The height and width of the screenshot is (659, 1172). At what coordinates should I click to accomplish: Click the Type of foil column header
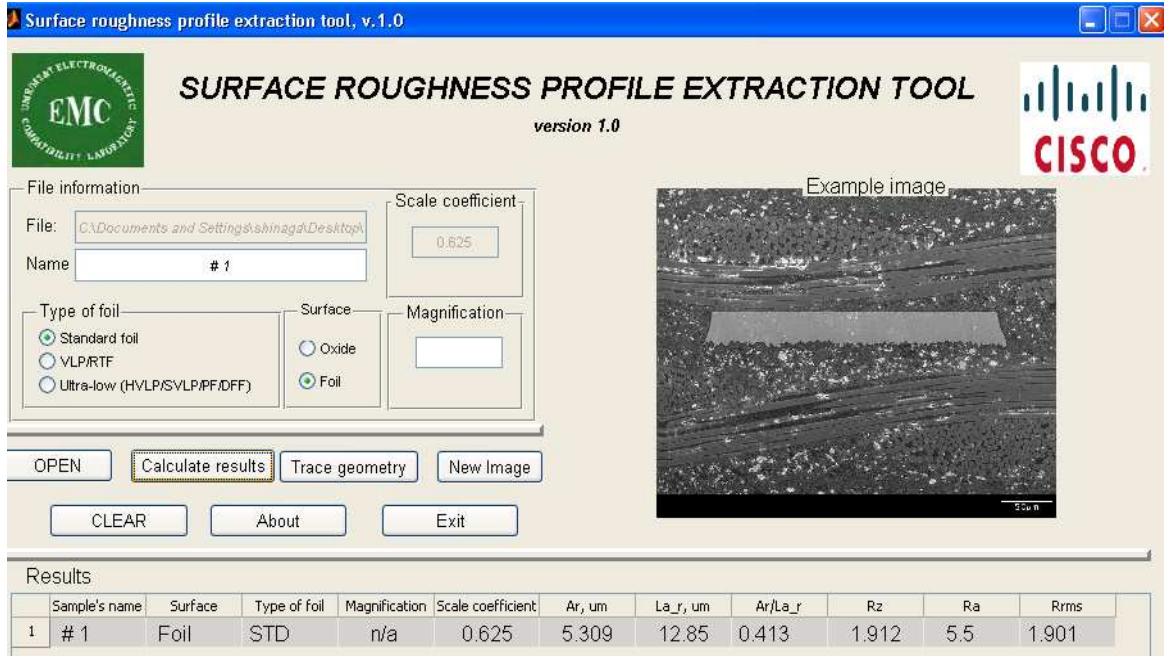click(290, 606)
